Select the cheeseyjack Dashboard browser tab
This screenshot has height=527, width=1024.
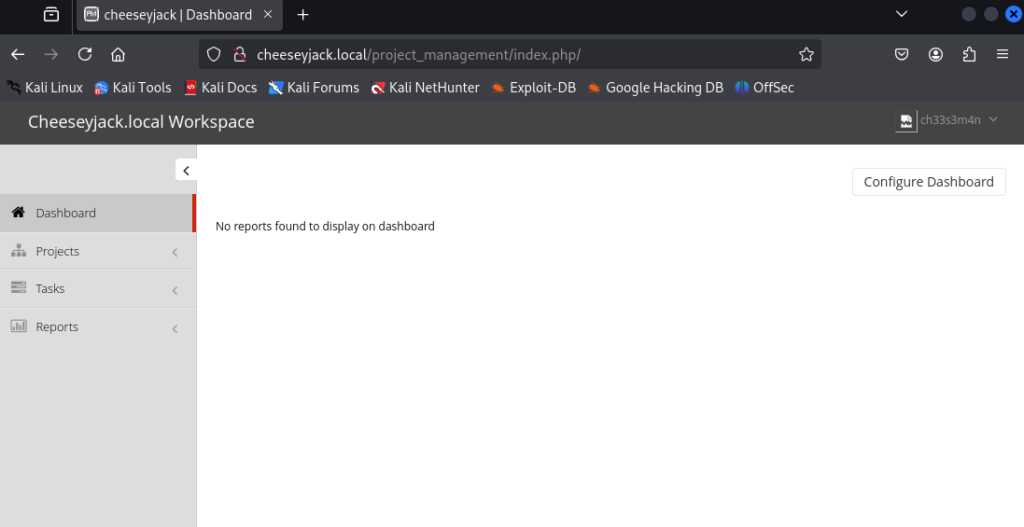coord(179,15)
